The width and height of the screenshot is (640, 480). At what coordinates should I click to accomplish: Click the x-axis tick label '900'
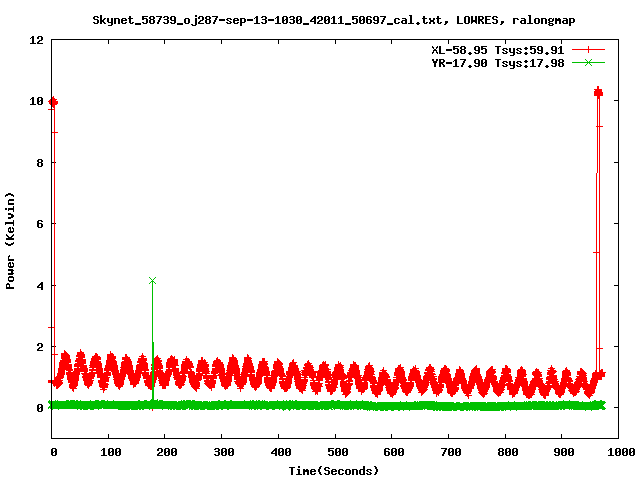[564, 452]
